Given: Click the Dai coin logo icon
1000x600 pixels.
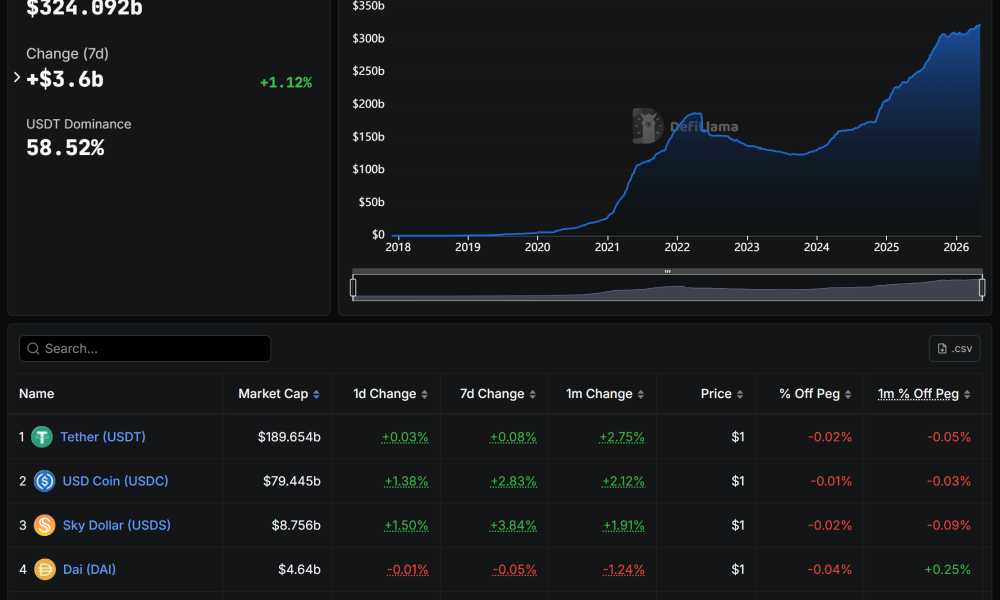Looking at the screenshot, I should [x=45, y=569].
